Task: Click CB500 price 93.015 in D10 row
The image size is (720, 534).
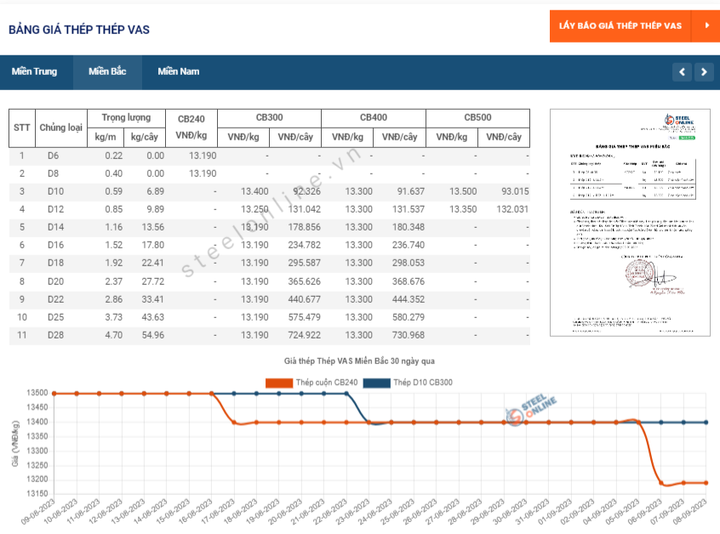Action: pos(515,191)
